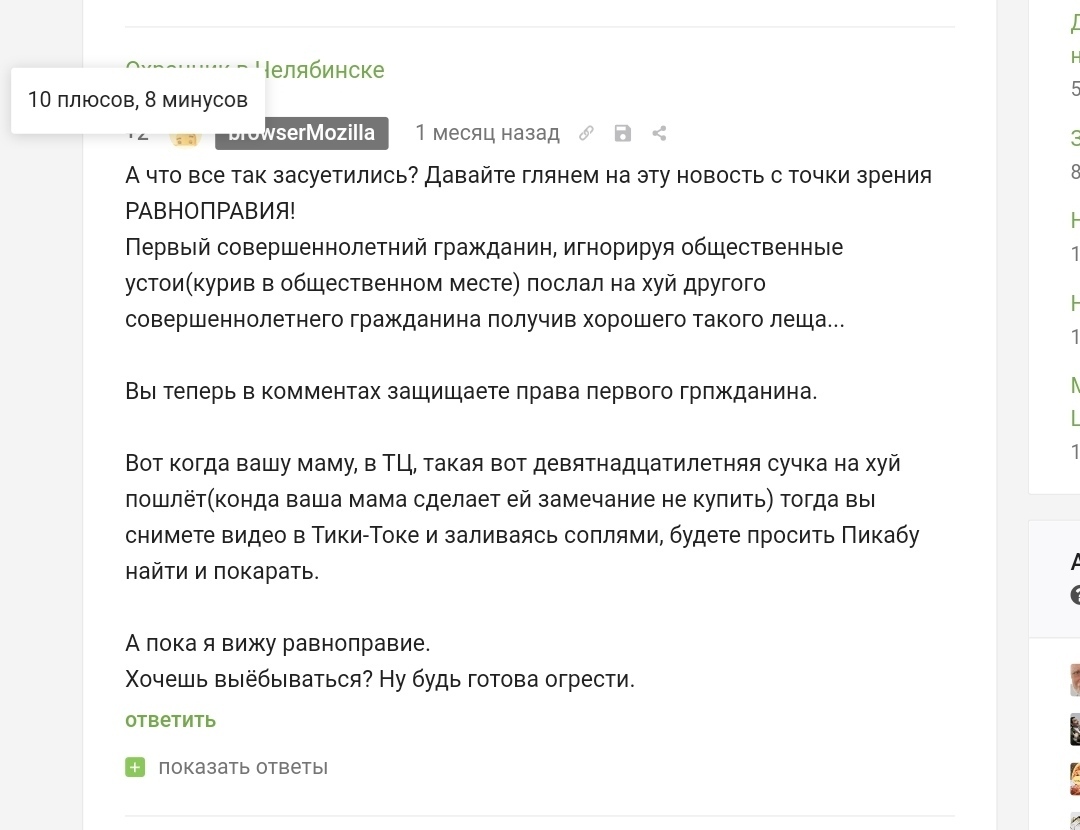Click the comment rating number 12
Screen dimensions: 1080x830
138,135
